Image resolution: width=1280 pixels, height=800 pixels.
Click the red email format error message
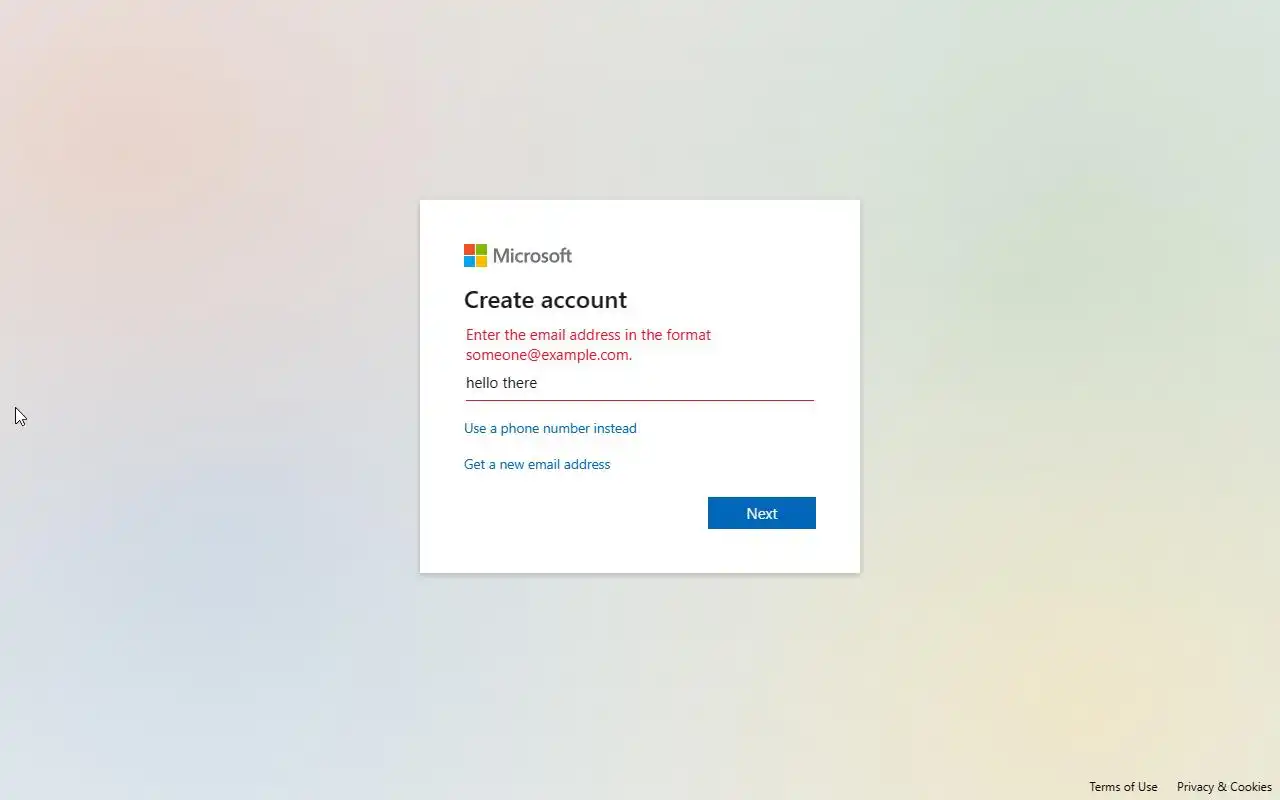(588, 345)
